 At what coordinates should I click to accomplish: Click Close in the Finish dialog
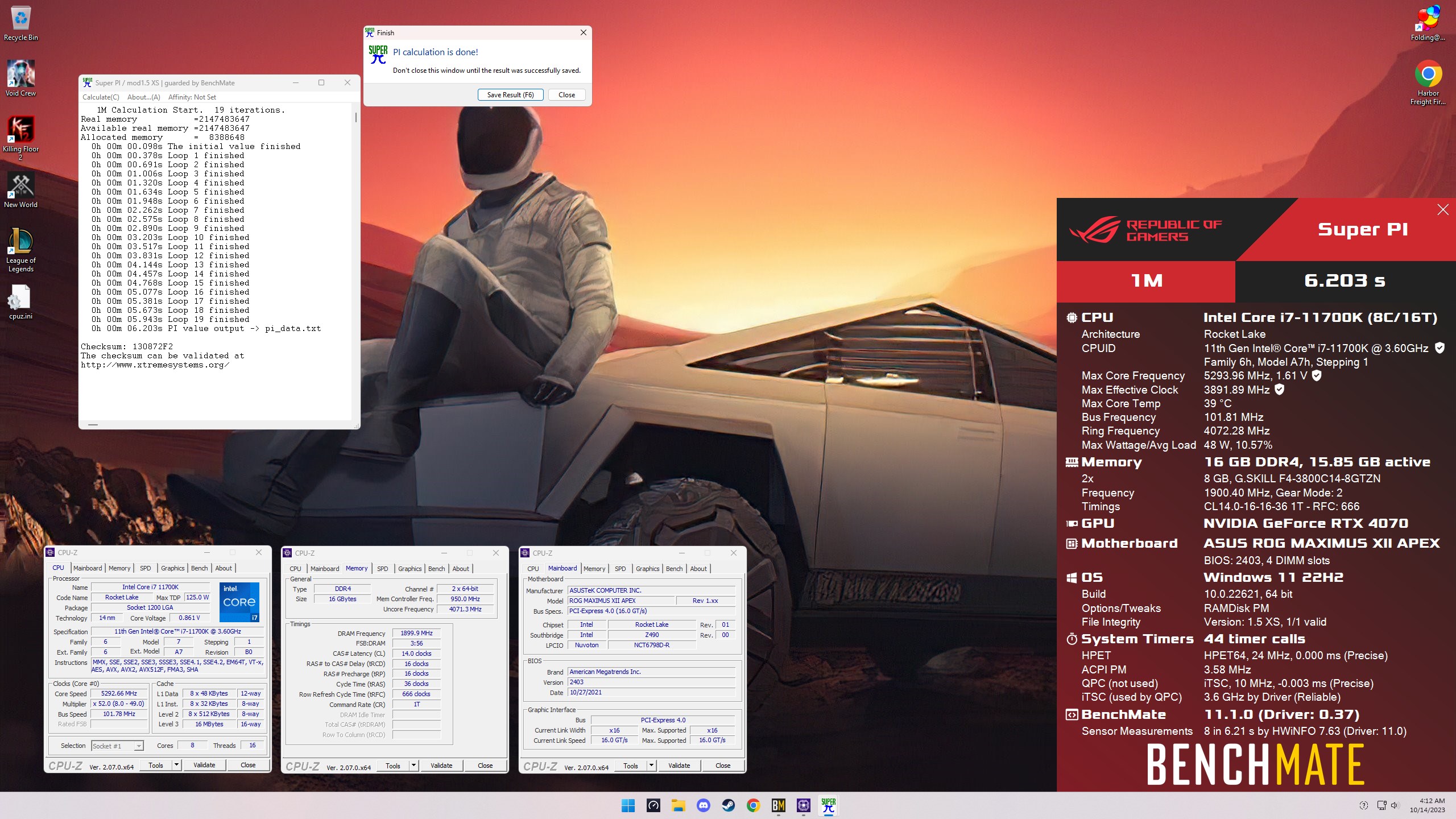click(x=566, y=95)
